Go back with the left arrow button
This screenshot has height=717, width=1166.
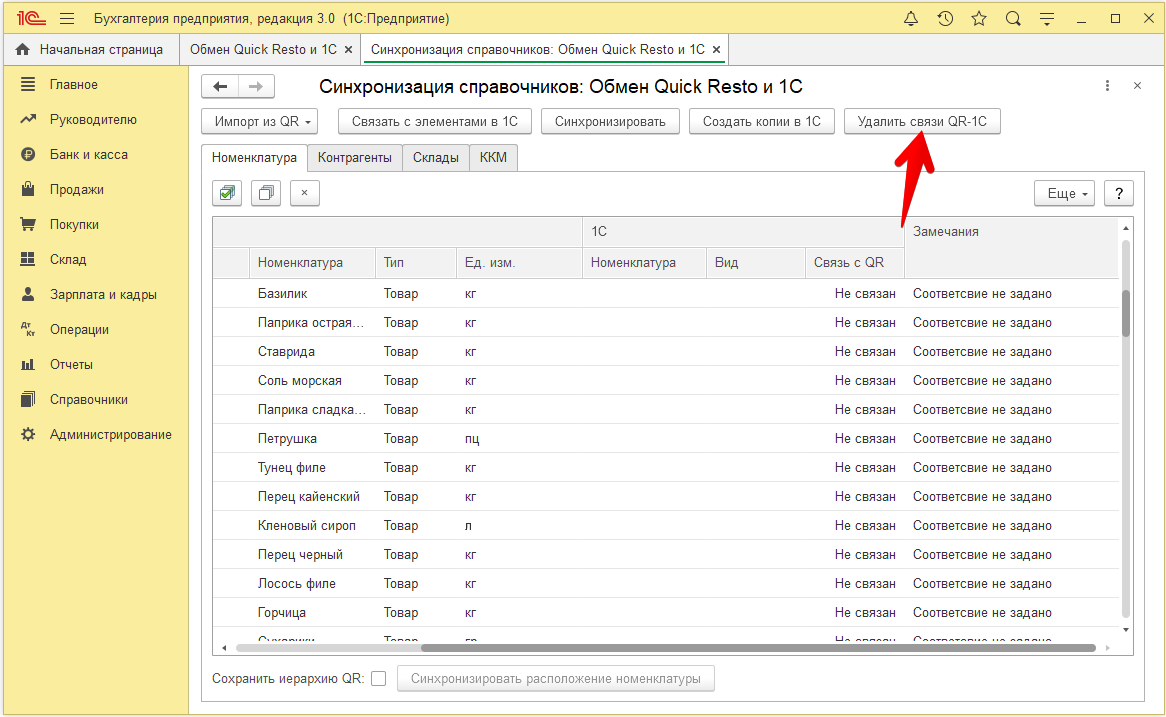(x=220, y=86)
